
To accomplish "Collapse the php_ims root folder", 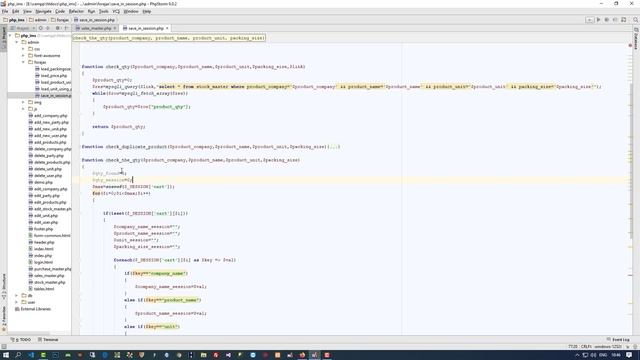I will click(11, 36).
